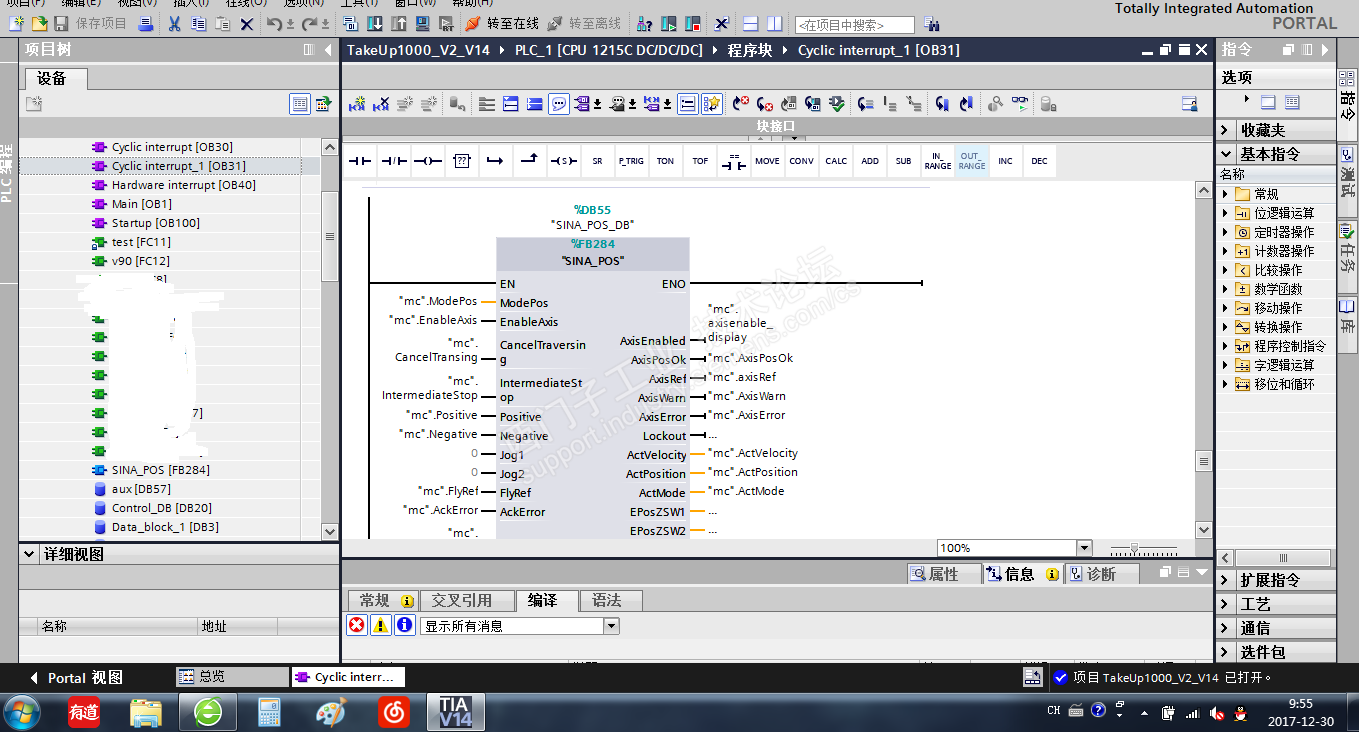Select Cyclic interrupt [OB30] in project tree
The height and width of the screenshot is (732, 1359).
(x=172, y=147)
